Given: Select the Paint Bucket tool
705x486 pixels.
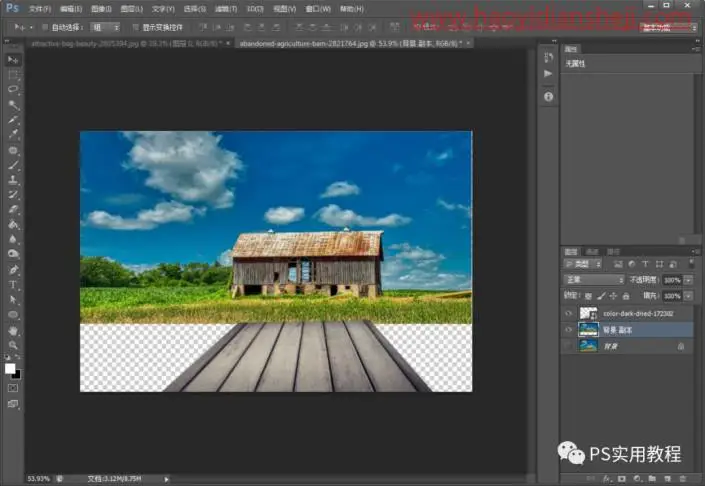Looking at the screenshot, I should [13, 224].
